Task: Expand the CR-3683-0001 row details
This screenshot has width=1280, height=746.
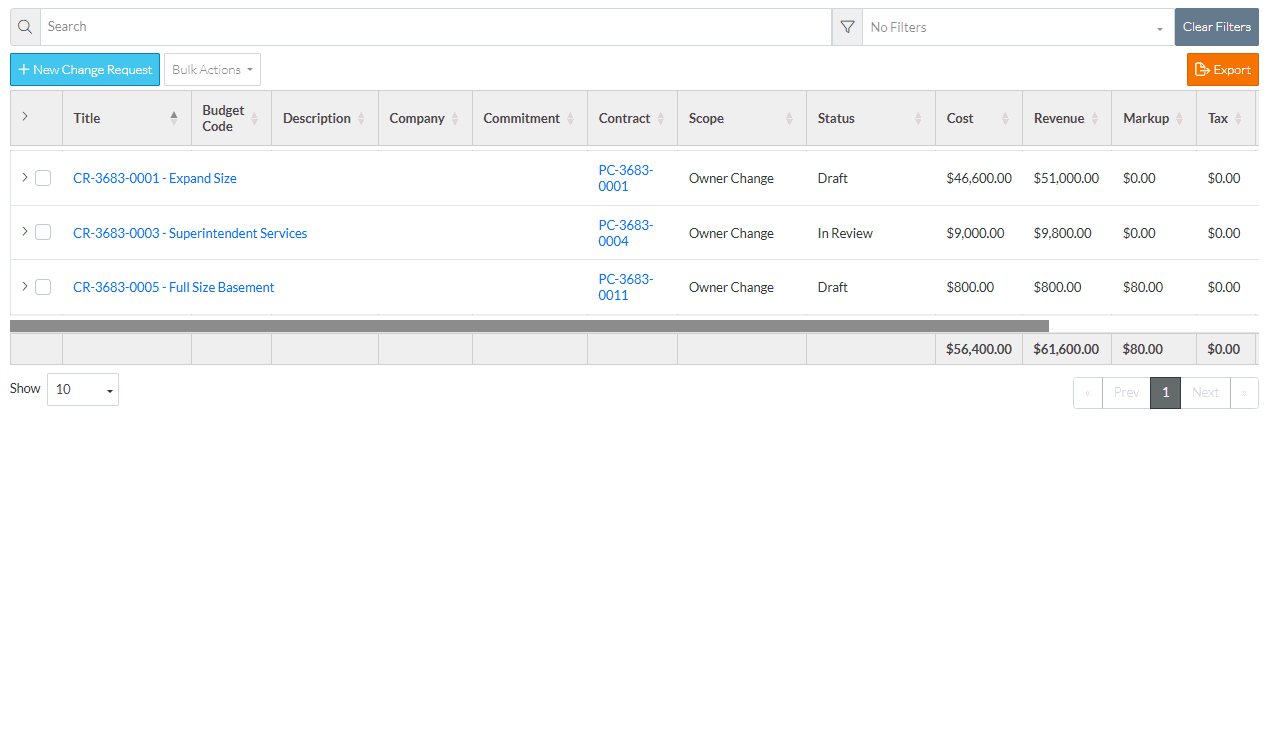Action: coord(25,177)
